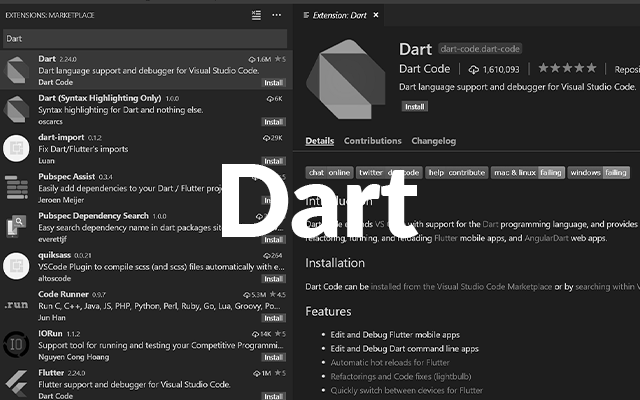Click the IORun extension icon
This screenshot has height=400, width=640.
pos(16,344)
